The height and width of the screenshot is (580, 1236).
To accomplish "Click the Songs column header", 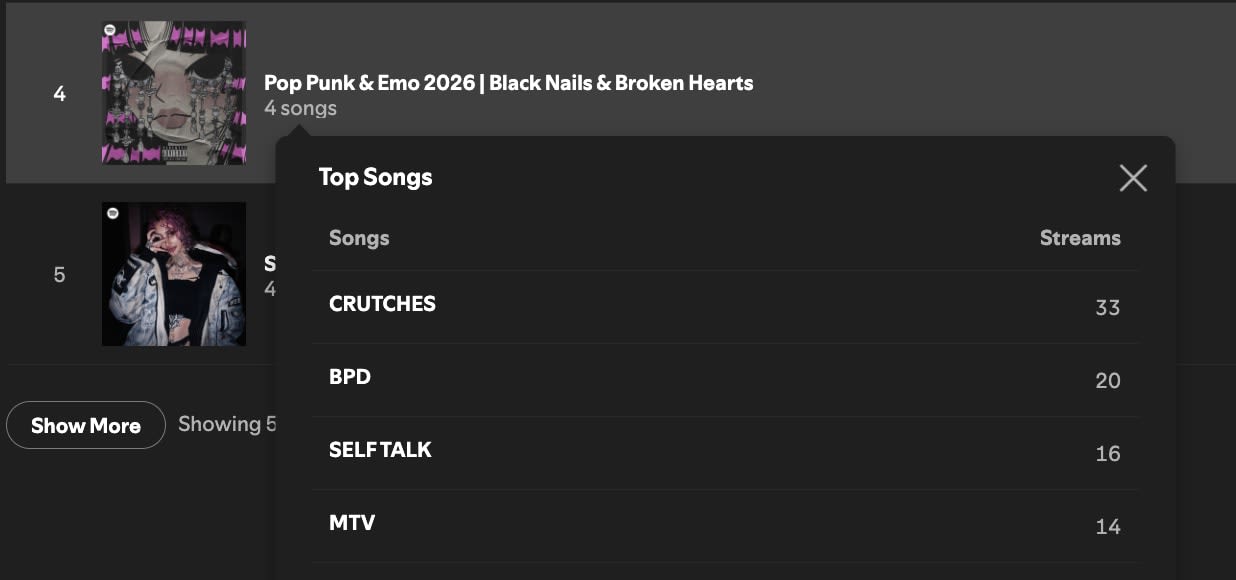I will coord(359,238).
